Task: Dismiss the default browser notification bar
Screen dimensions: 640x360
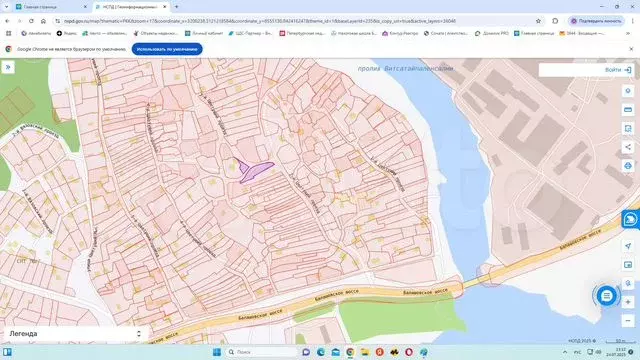Action: [x=631, y=49]
